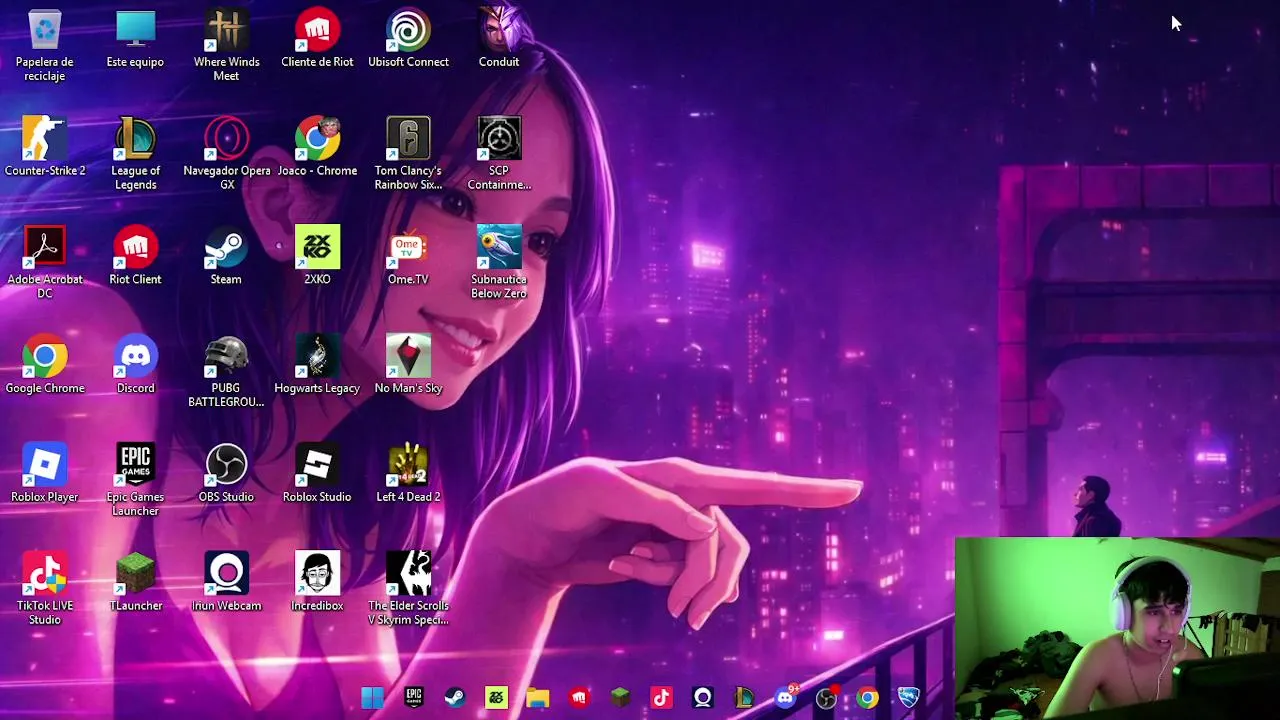Screen dimensions: 1280x720
Task: Open Discord with notification badge in taskbar
Action: click(786, 697)
